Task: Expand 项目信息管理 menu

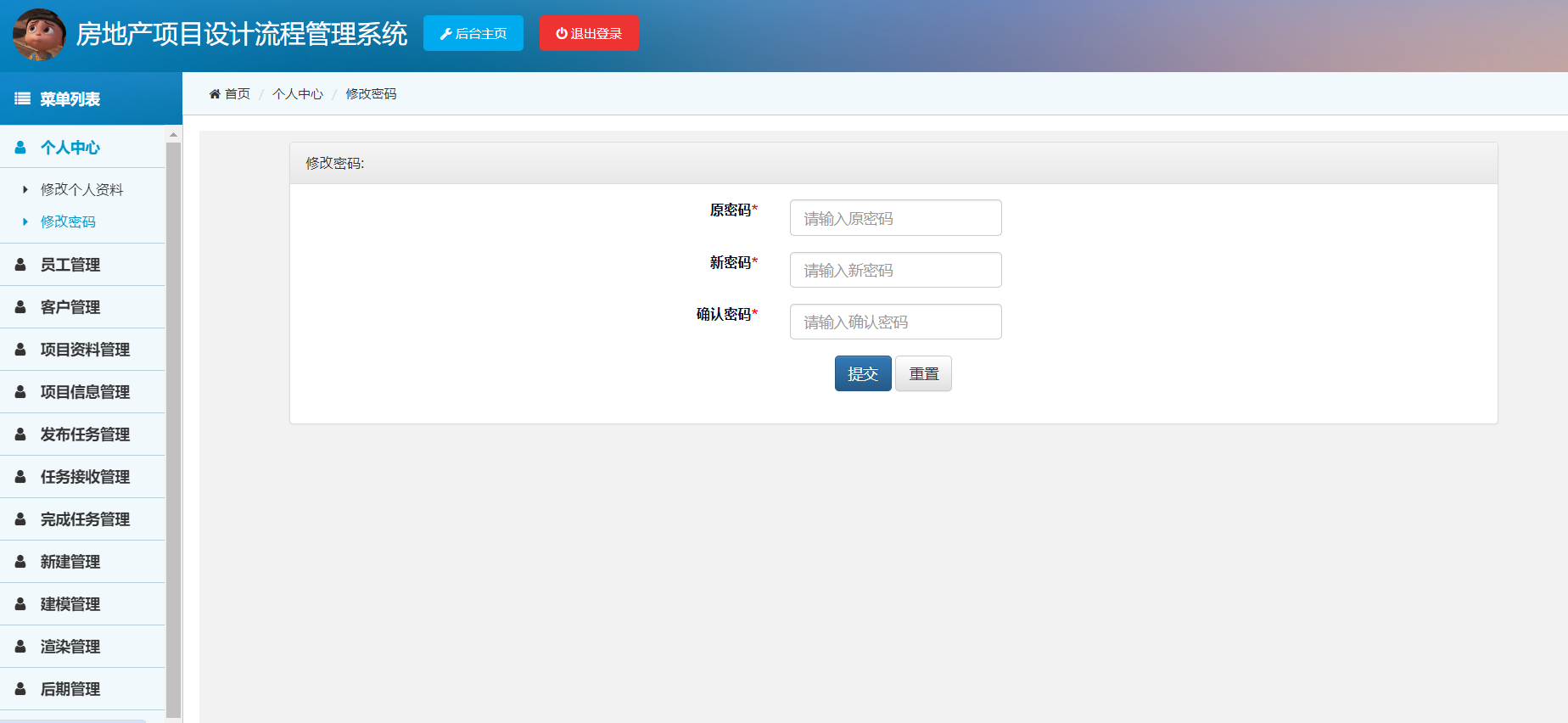Action: (83, 392)
